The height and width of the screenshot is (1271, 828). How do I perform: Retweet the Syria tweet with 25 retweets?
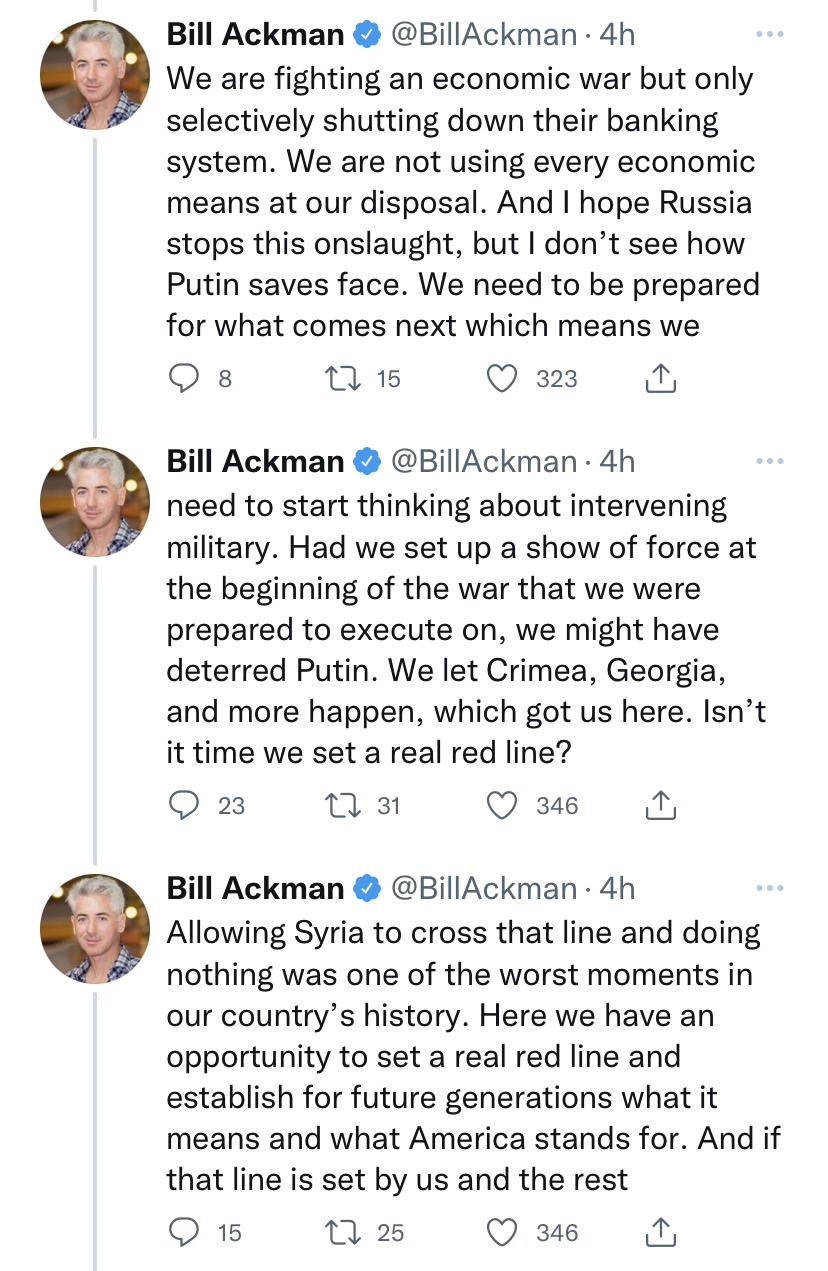click(x=340, y=1232)
